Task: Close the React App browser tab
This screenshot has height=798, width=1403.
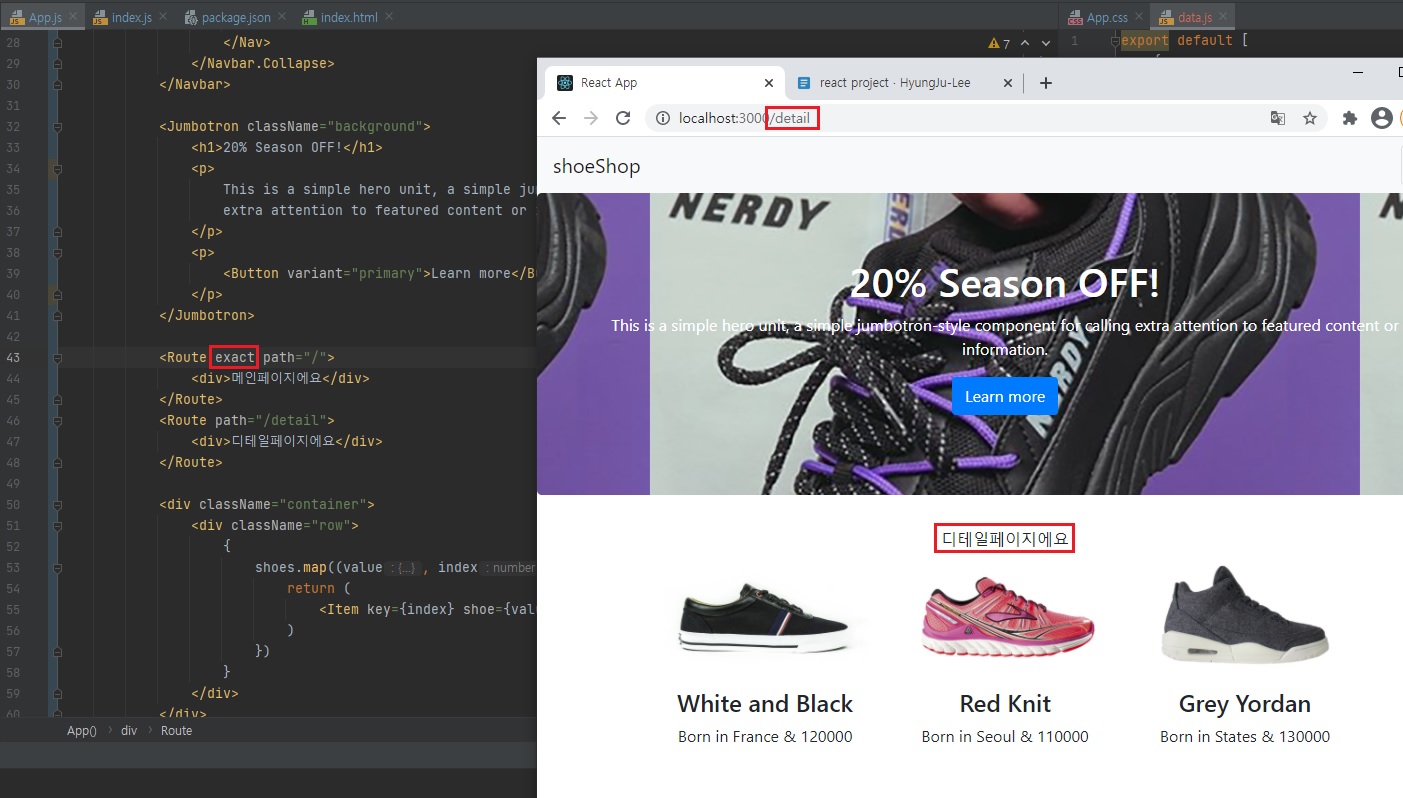Action: [769, 83]
